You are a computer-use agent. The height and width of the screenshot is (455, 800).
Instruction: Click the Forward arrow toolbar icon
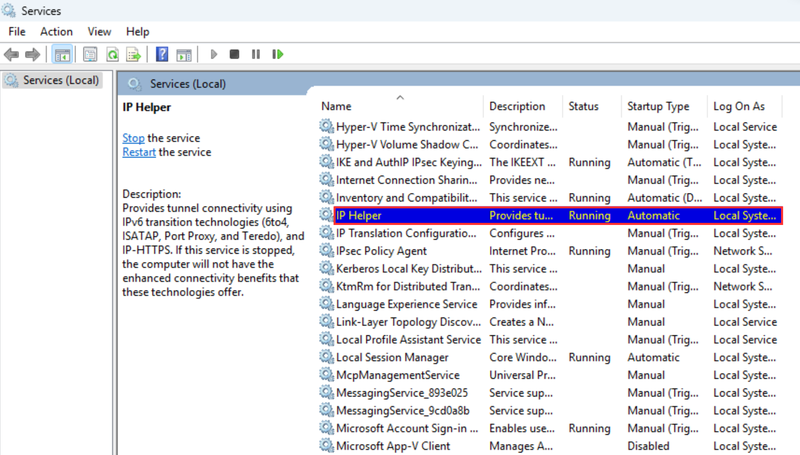pos(33,54)
